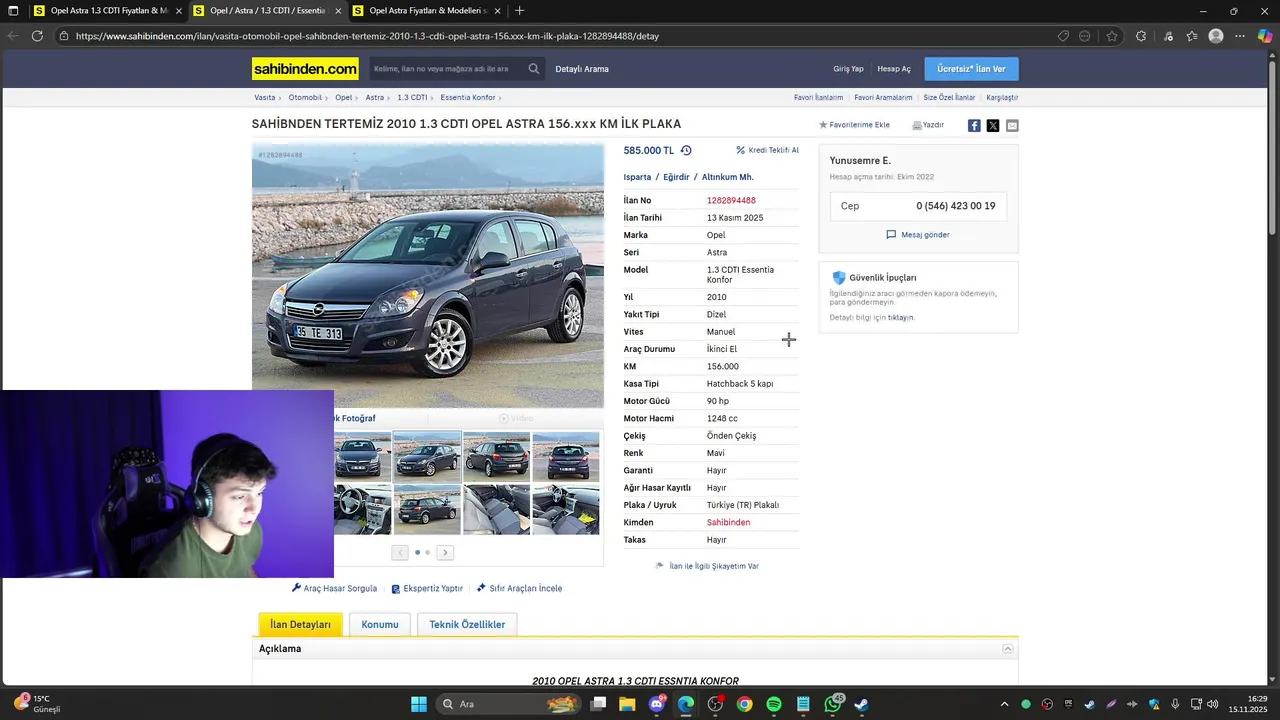Switch to Konumu tab
The width and height of the screenshot is (1280, 720).
(x=380, y=624)
